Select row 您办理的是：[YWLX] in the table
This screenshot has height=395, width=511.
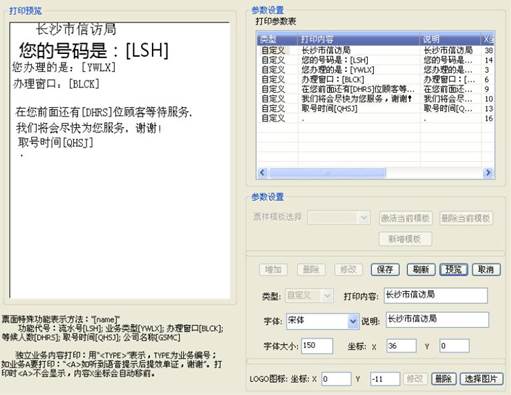[376, 70]
